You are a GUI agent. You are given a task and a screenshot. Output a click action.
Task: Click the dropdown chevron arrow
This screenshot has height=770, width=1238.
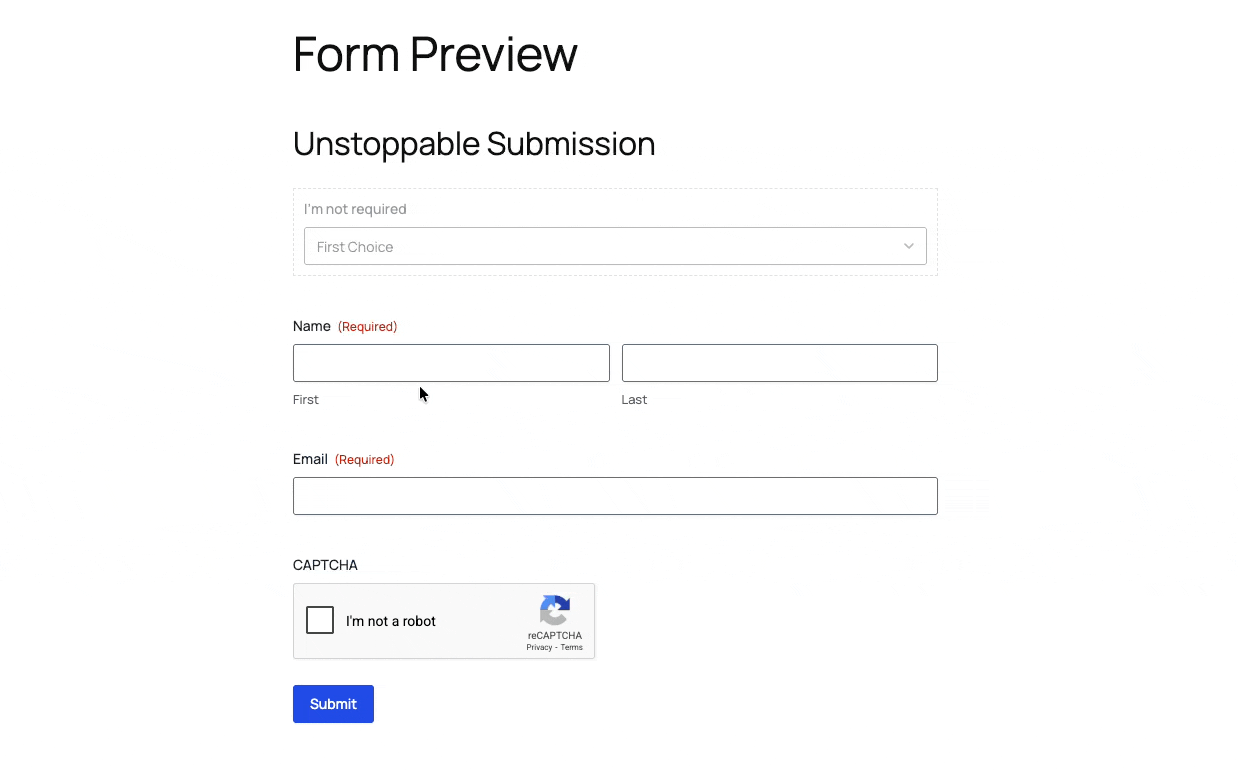tap(908, 246)
